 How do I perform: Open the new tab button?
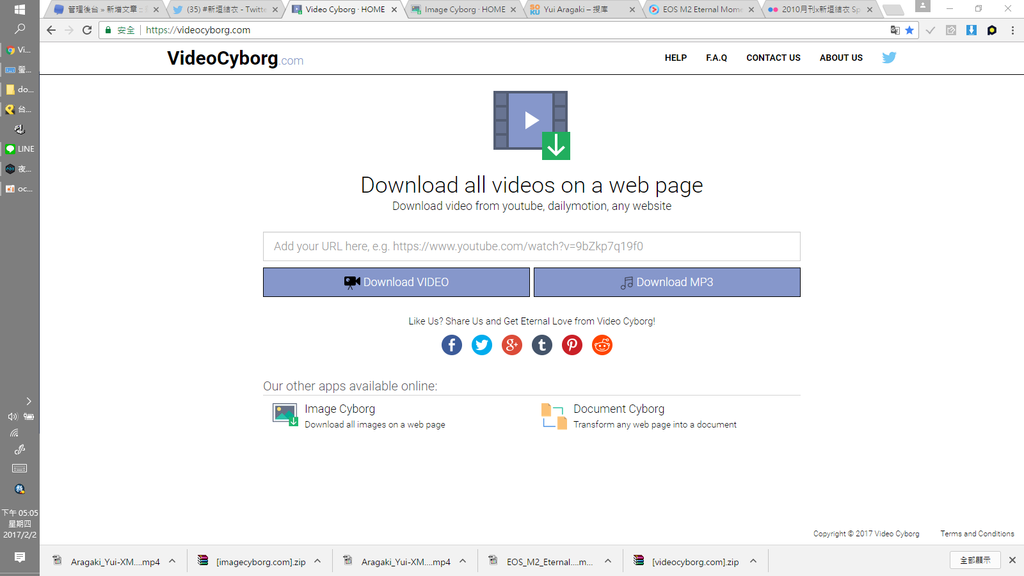(893, 10)
